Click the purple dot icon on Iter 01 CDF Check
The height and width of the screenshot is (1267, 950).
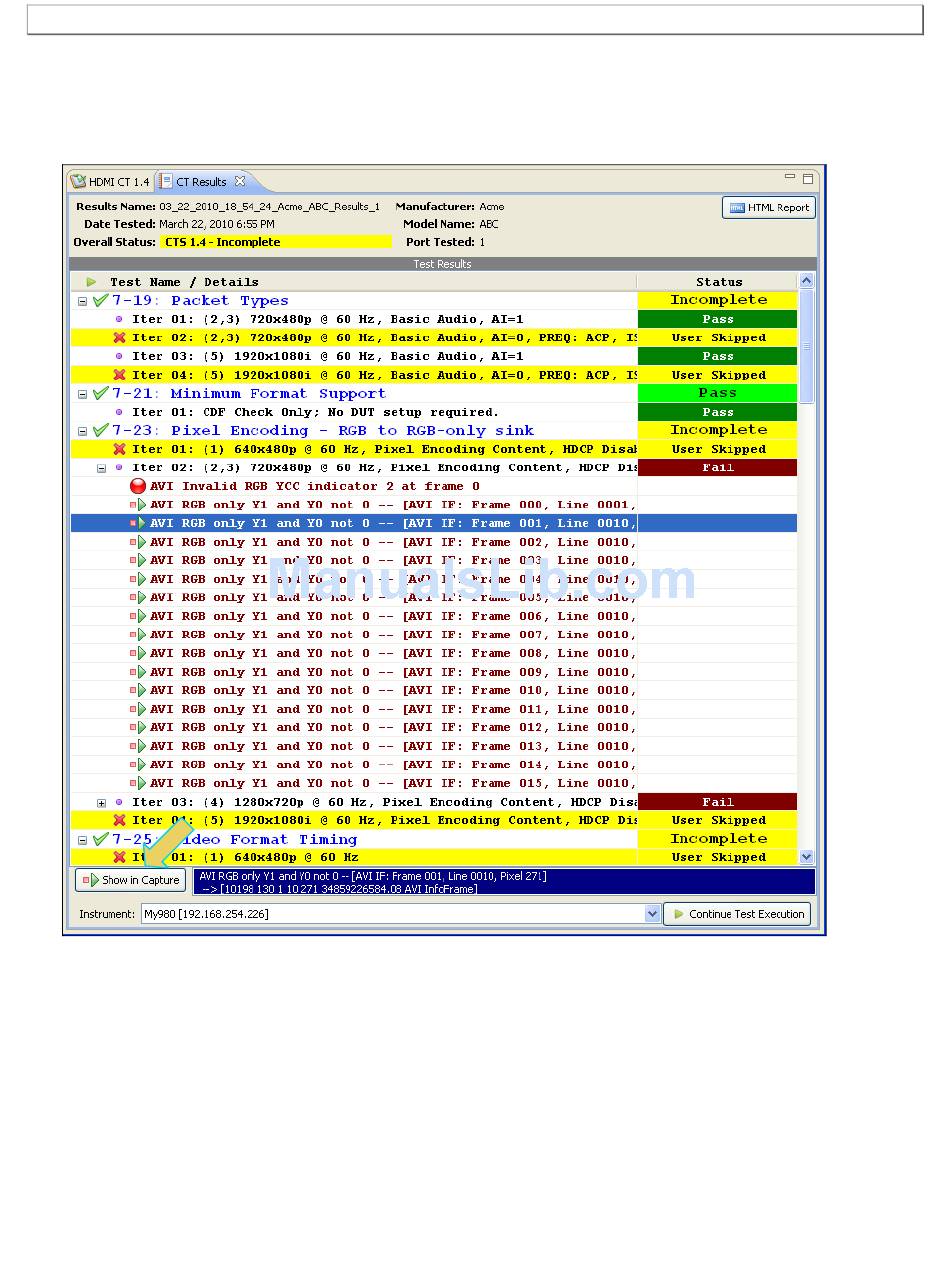pos(119,412)
